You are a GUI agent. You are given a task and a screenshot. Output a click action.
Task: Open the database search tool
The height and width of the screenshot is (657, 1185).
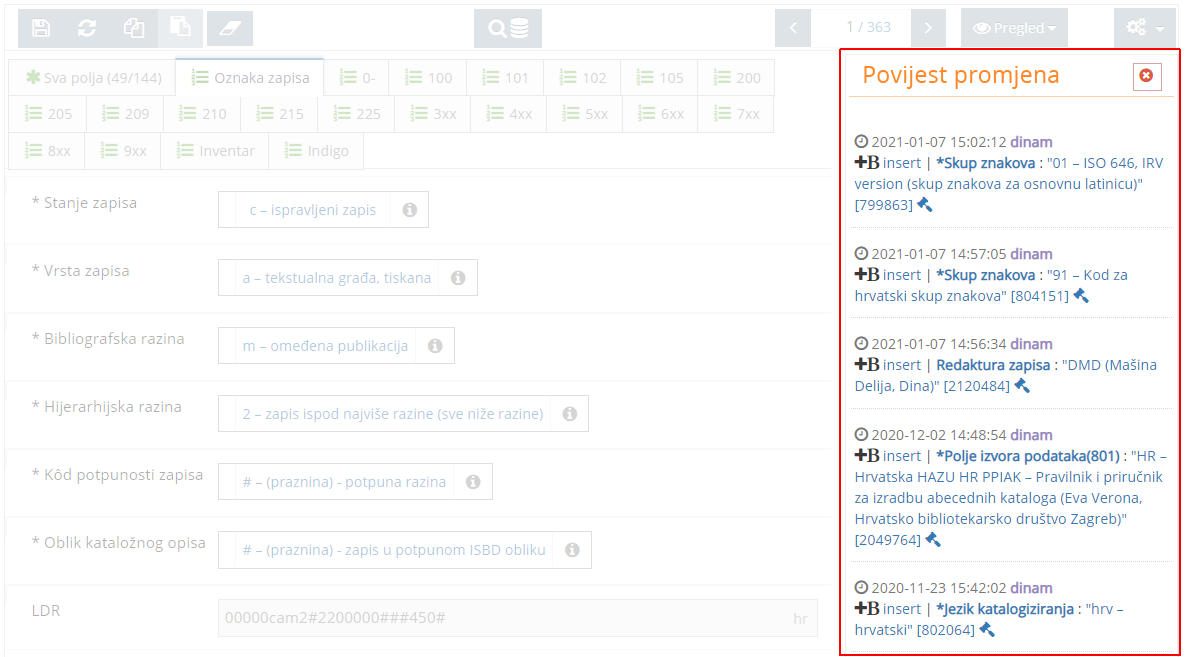507,27
